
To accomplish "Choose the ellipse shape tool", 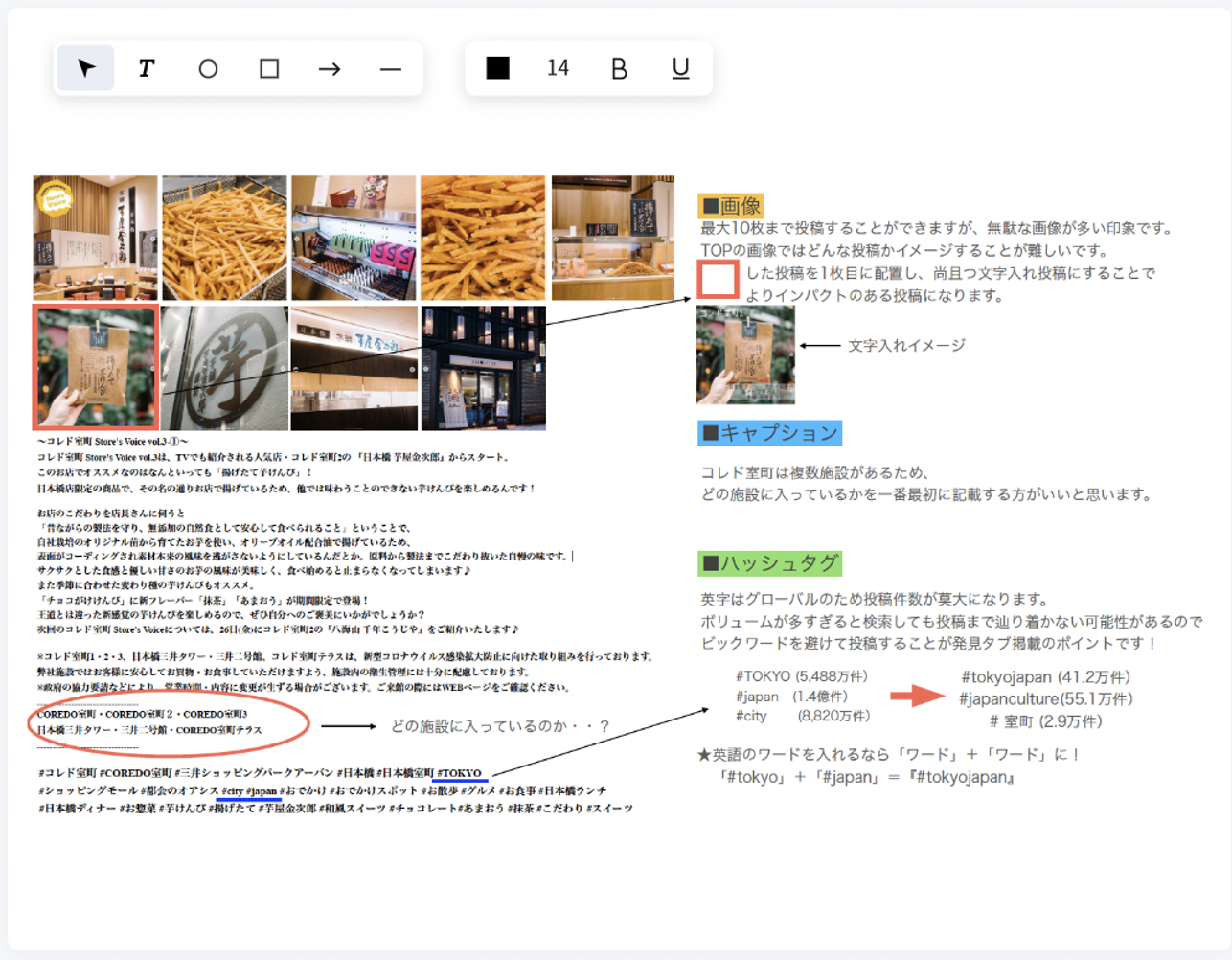I will 207,68.
